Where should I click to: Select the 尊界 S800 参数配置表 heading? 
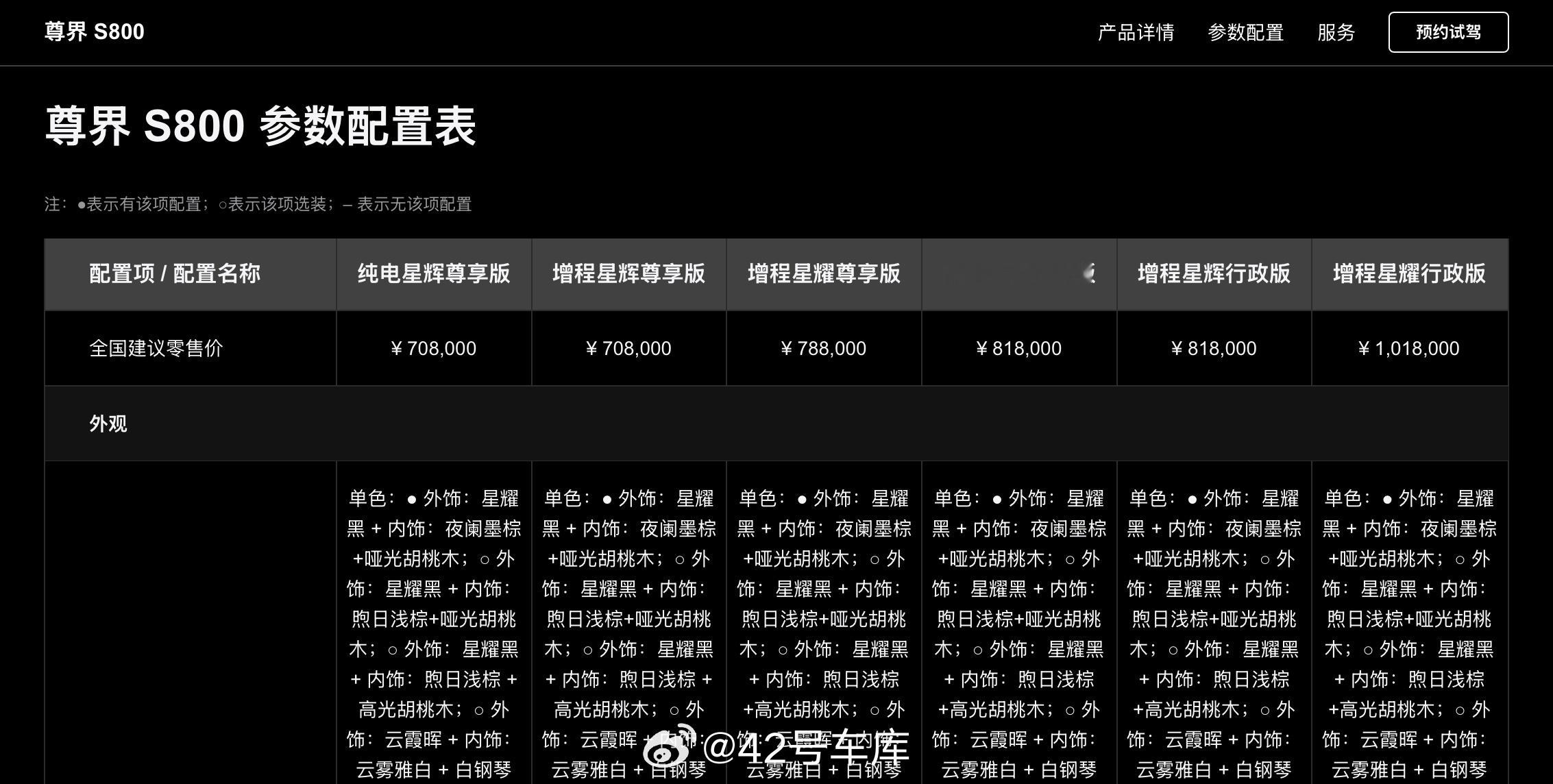click(x=260, y=126)
